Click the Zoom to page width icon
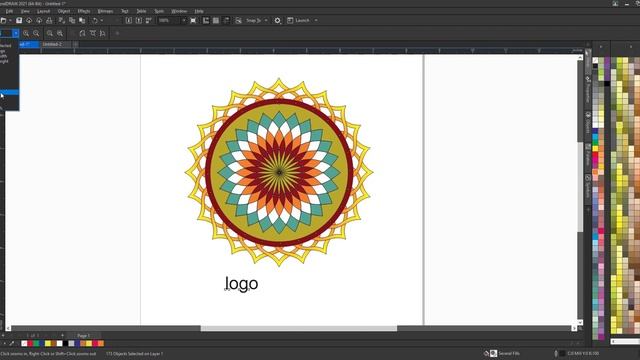The image size is (640, 360). click(93, 33)
